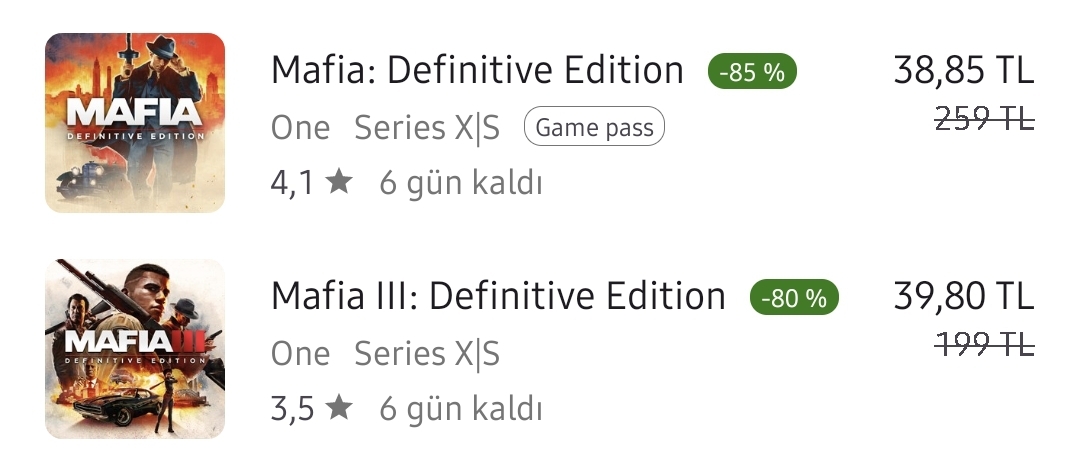Select the One platform label under Mafia
1079x458 pixels.
point(300,128)
